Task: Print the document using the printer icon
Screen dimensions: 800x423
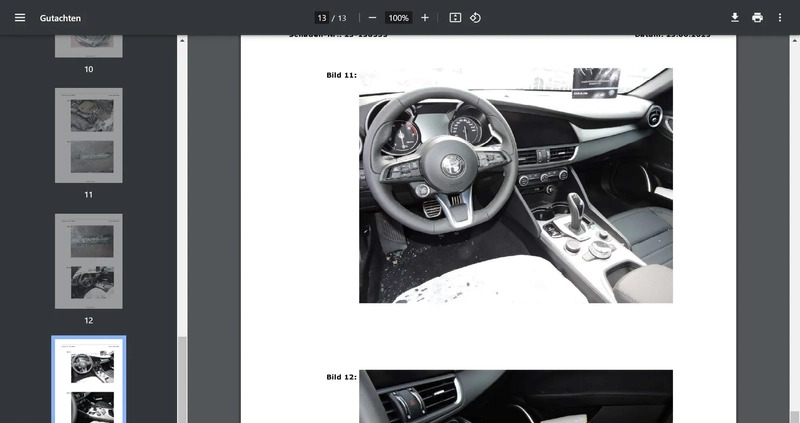Action: (x=757, y=18)
